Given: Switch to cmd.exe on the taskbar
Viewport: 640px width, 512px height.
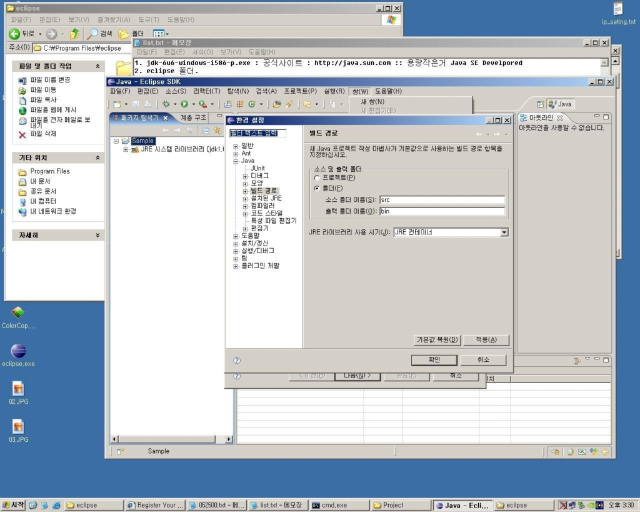Looking at the screenshot, I should (x=339, y=505).
